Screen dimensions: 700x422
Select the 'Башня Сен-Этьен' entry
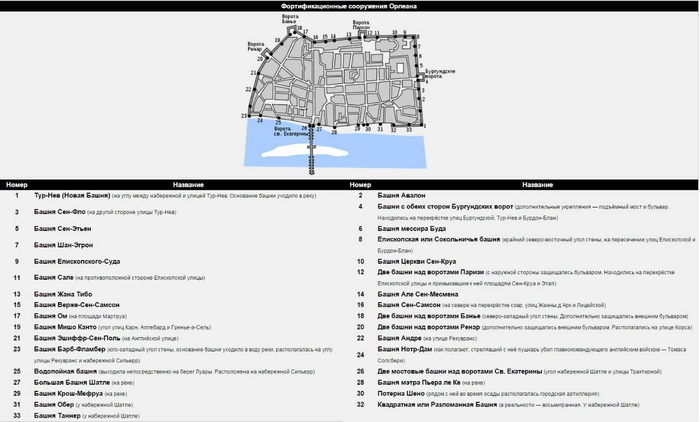pos(63,228)
